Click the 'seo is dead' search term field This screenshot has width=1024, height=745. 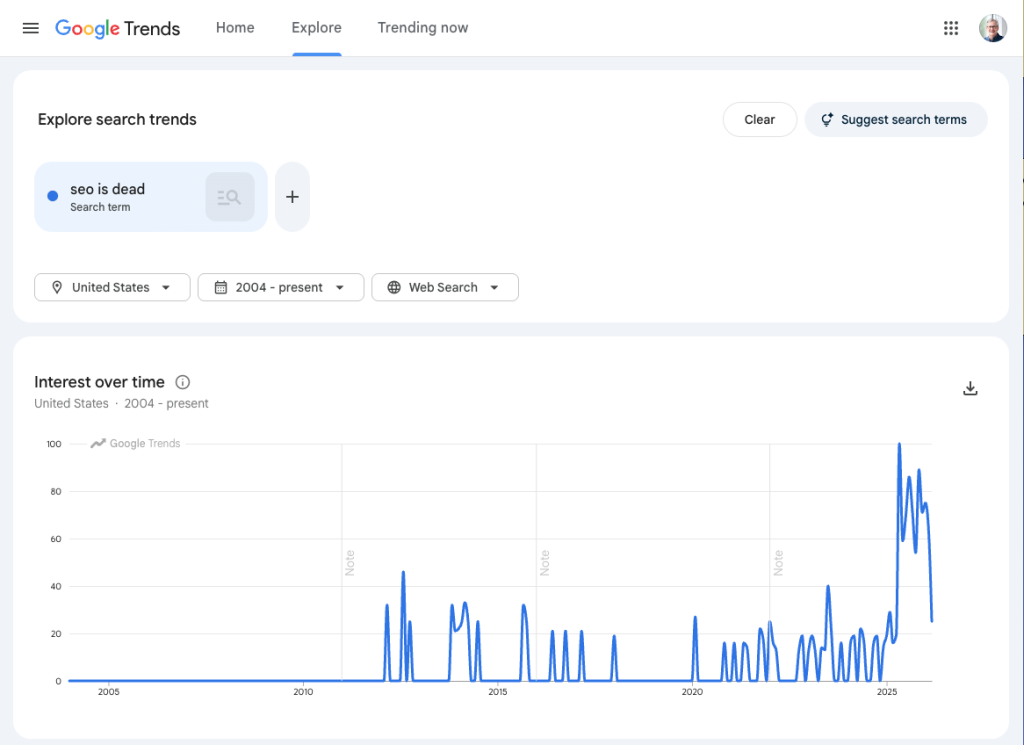click(x=120, y=197)
